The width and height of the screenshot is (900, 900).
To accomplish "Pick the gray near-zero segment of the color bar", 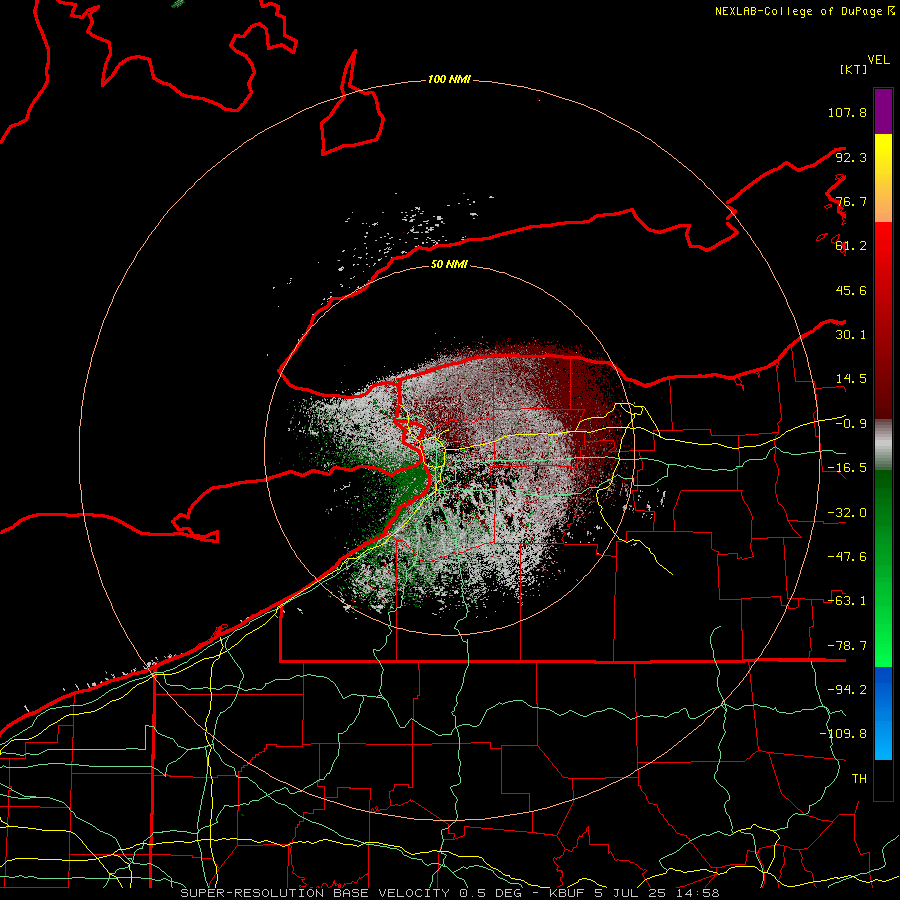I will click(x=883, y=444).
